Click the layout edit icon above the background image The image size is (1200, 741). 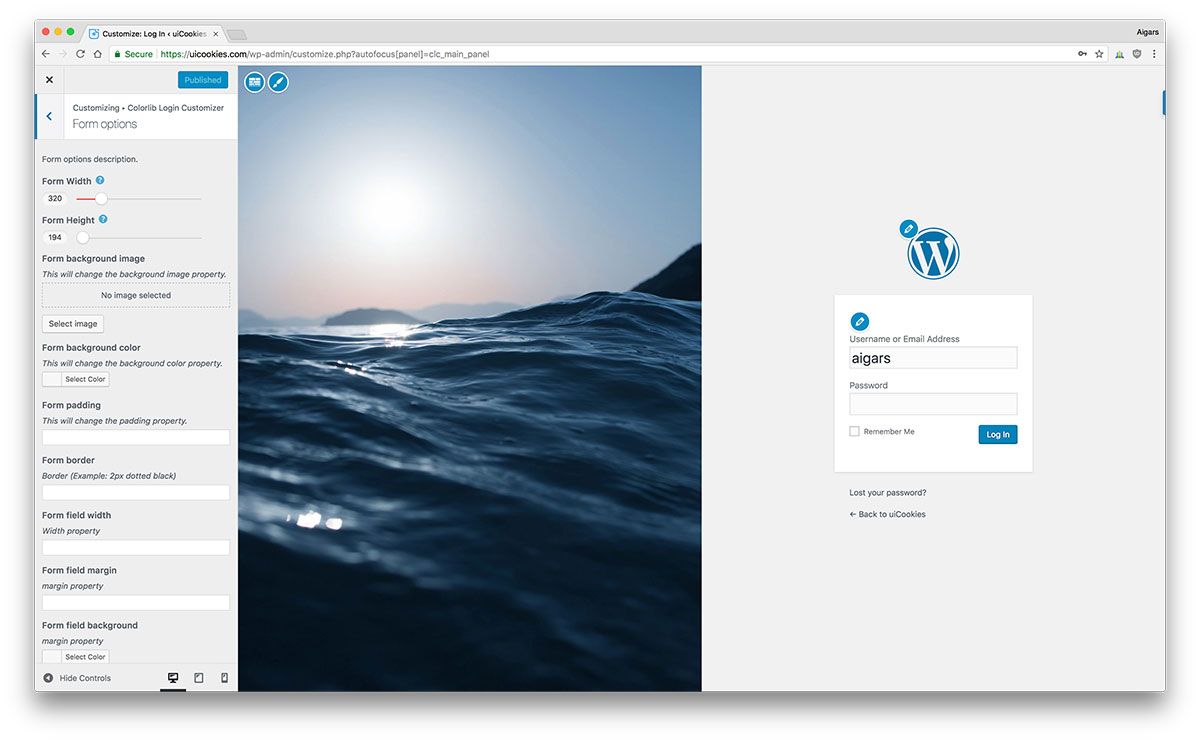pyautogui.click(x=255, y=82)
